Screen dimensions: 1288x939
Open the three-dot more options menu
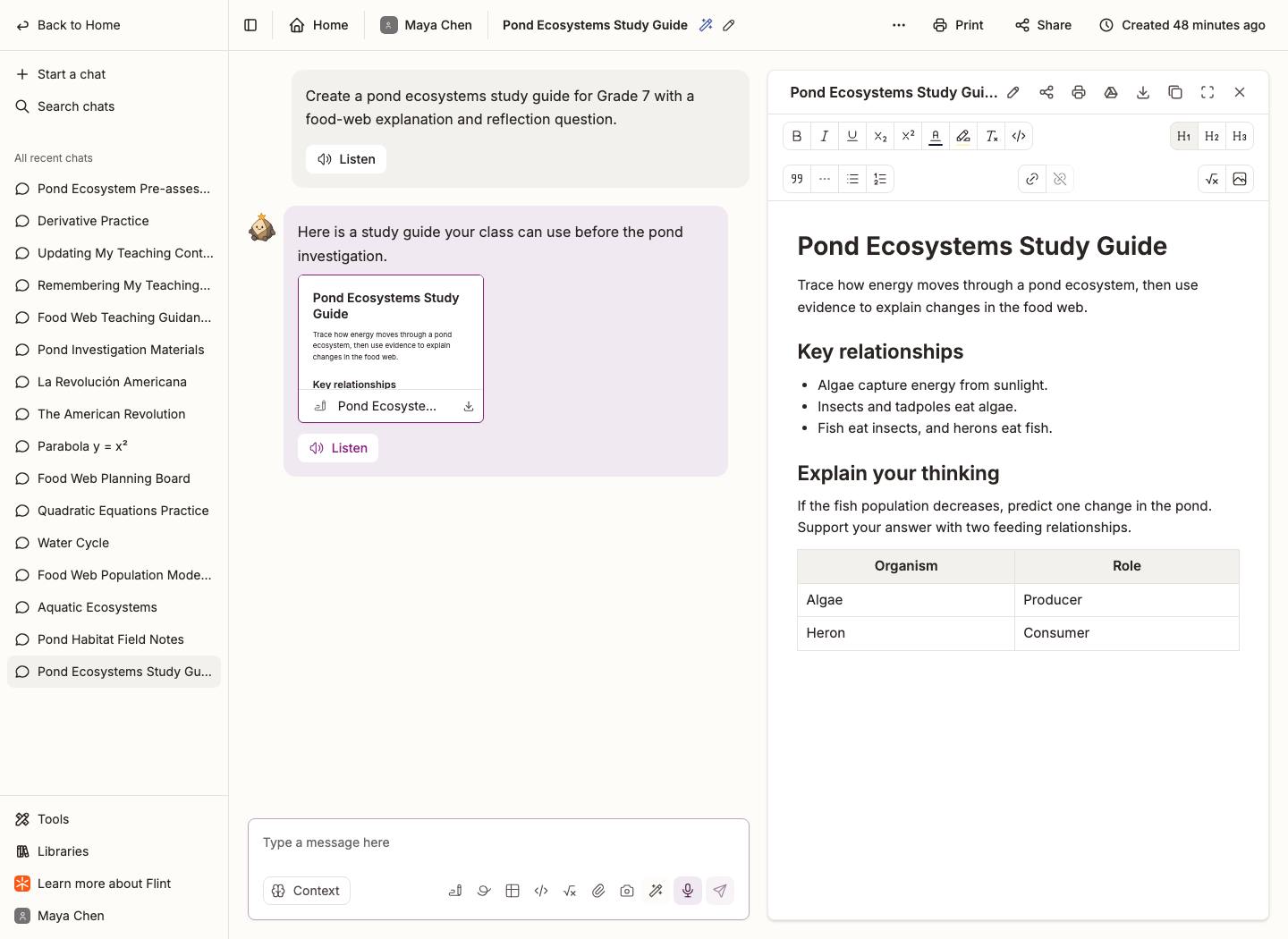click(x=899, y=25)
